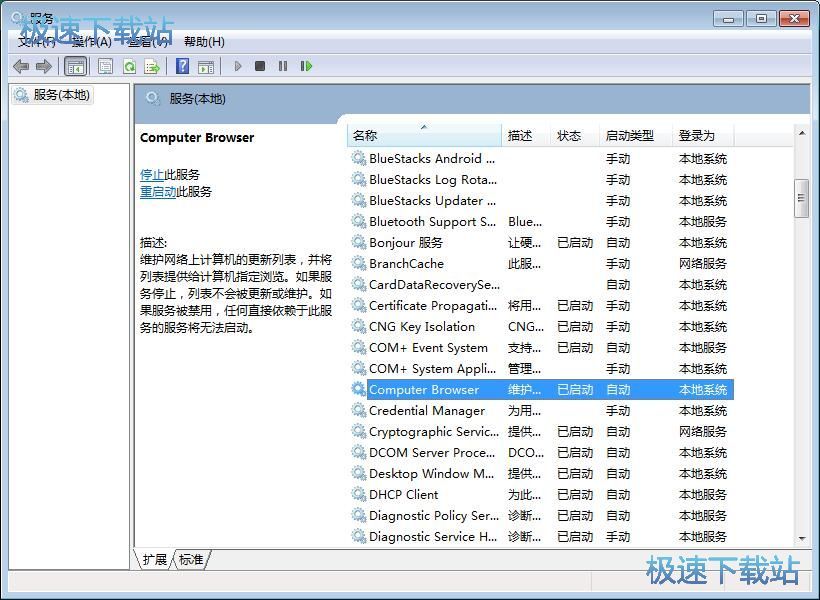The height and width of the screenshot is (600, 820).
Task: Sort by the 登录为 column header
Action: 703,135
